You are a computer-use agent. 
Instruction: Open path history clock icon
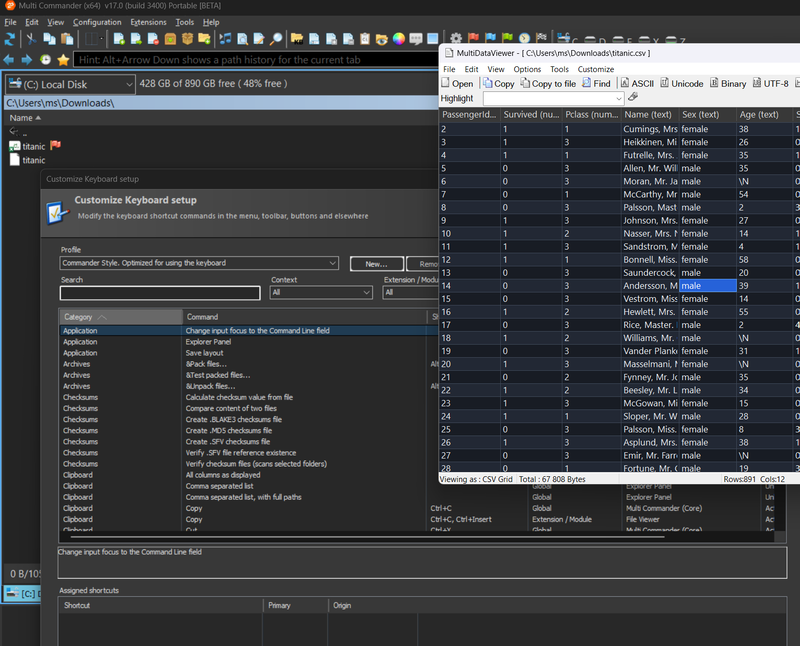45,60
